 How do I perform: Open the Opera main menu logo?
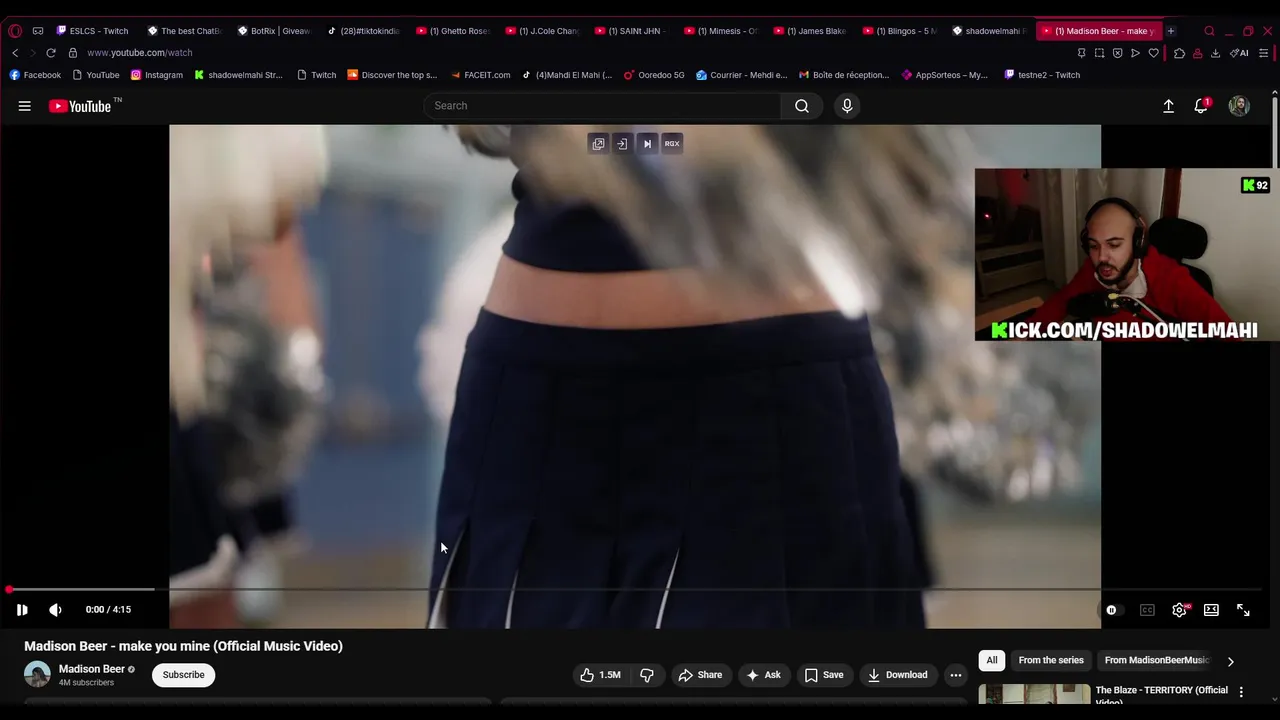15,31
